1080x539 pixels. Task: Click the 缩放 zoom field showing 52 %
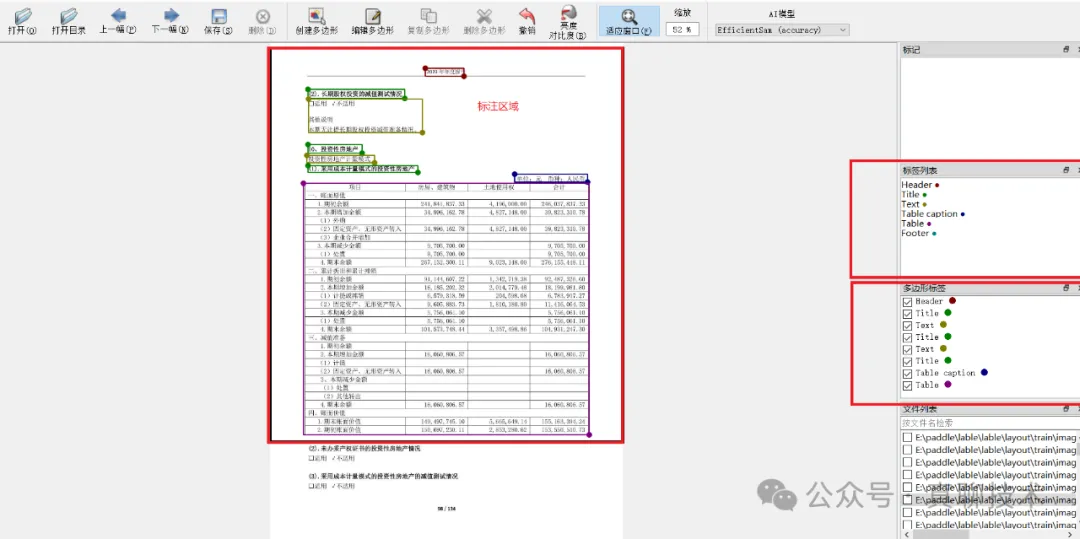683,30
